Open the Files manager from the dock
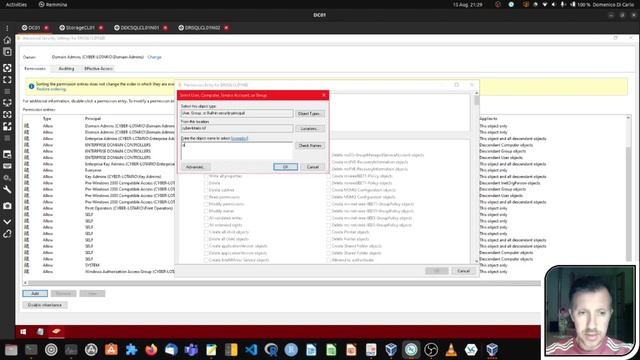640x360 pixels. 11,350
